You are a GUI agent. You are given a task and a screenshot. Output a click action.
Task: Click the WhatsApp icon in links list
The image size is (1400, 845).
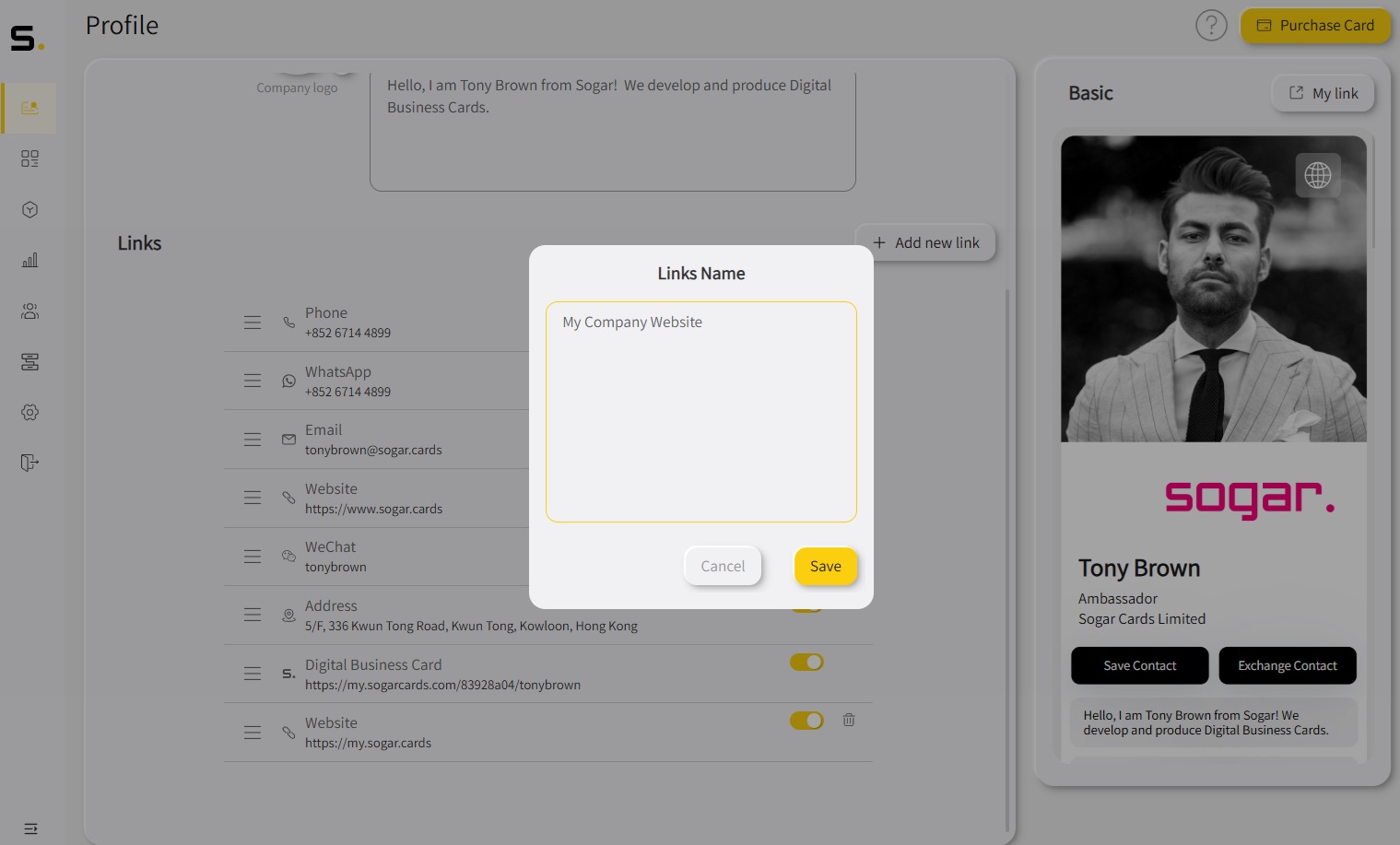pos(288,381)
